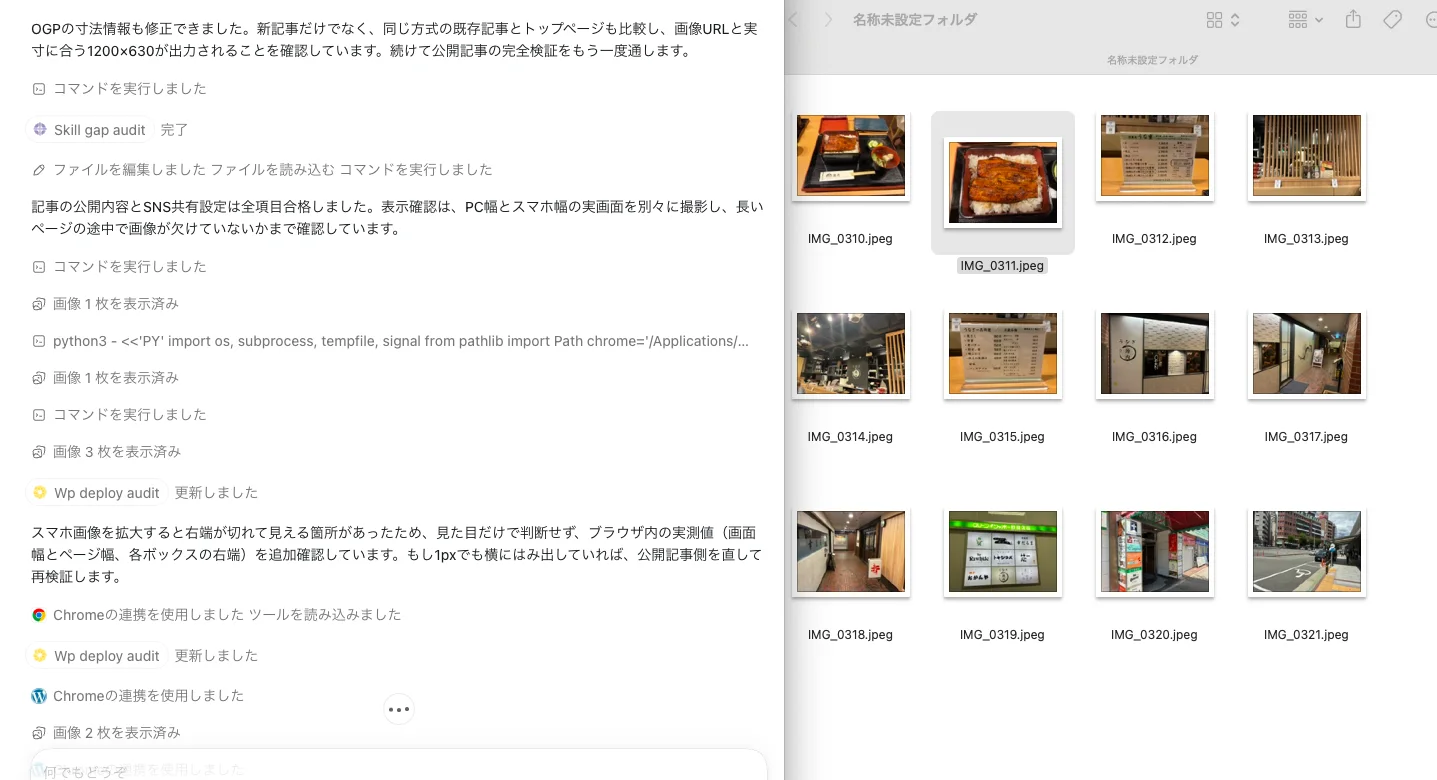Select the IMG_0316.jpeg thumbnail
1437x780 pixels.
pos(1154,354)
